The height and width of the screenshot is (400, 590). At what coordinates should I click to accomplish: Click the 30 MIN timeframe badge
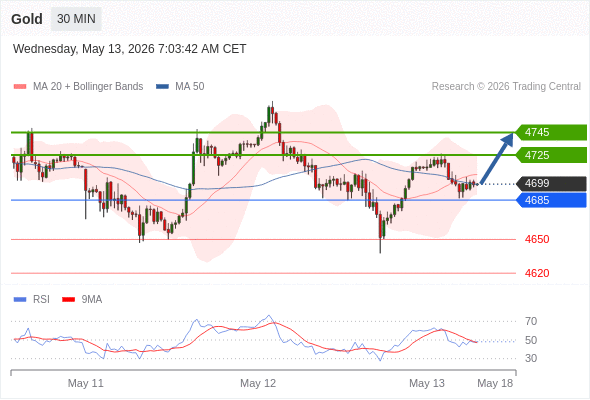pyautogui.click(x=76, y=19)
